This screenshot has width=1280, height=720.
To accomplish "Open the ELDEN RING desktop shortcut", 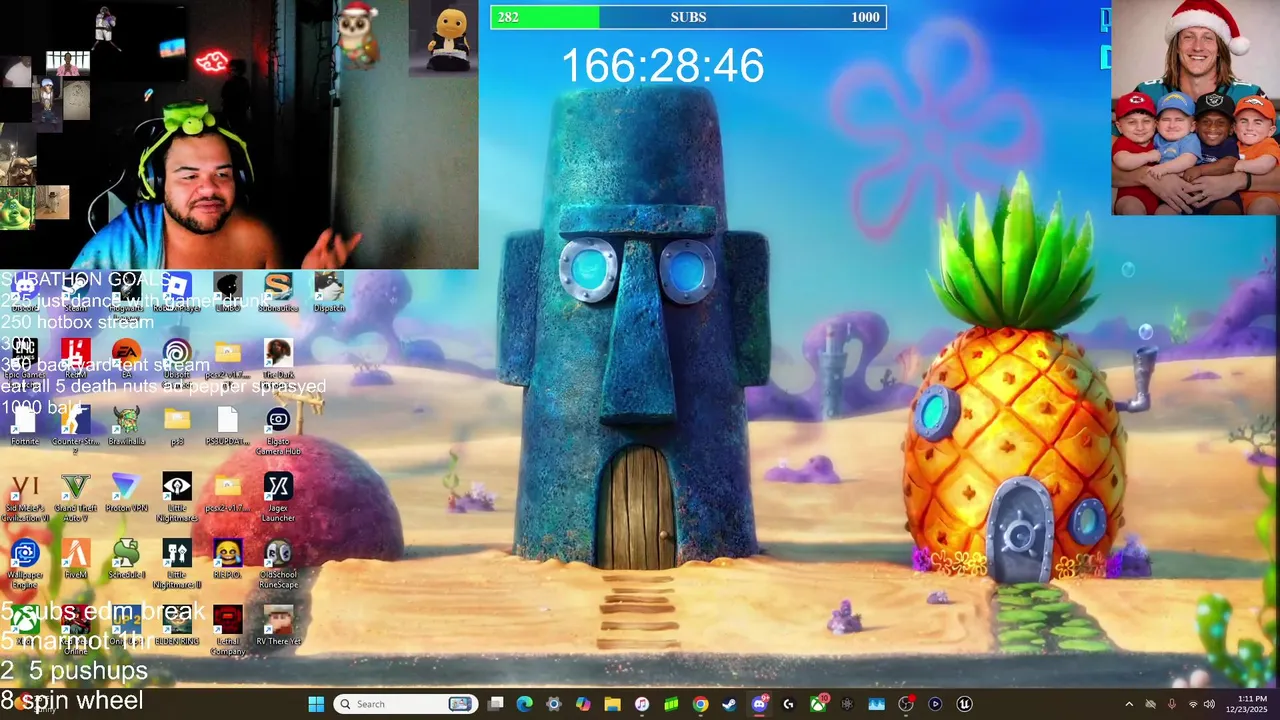I will tap(177, 626).
